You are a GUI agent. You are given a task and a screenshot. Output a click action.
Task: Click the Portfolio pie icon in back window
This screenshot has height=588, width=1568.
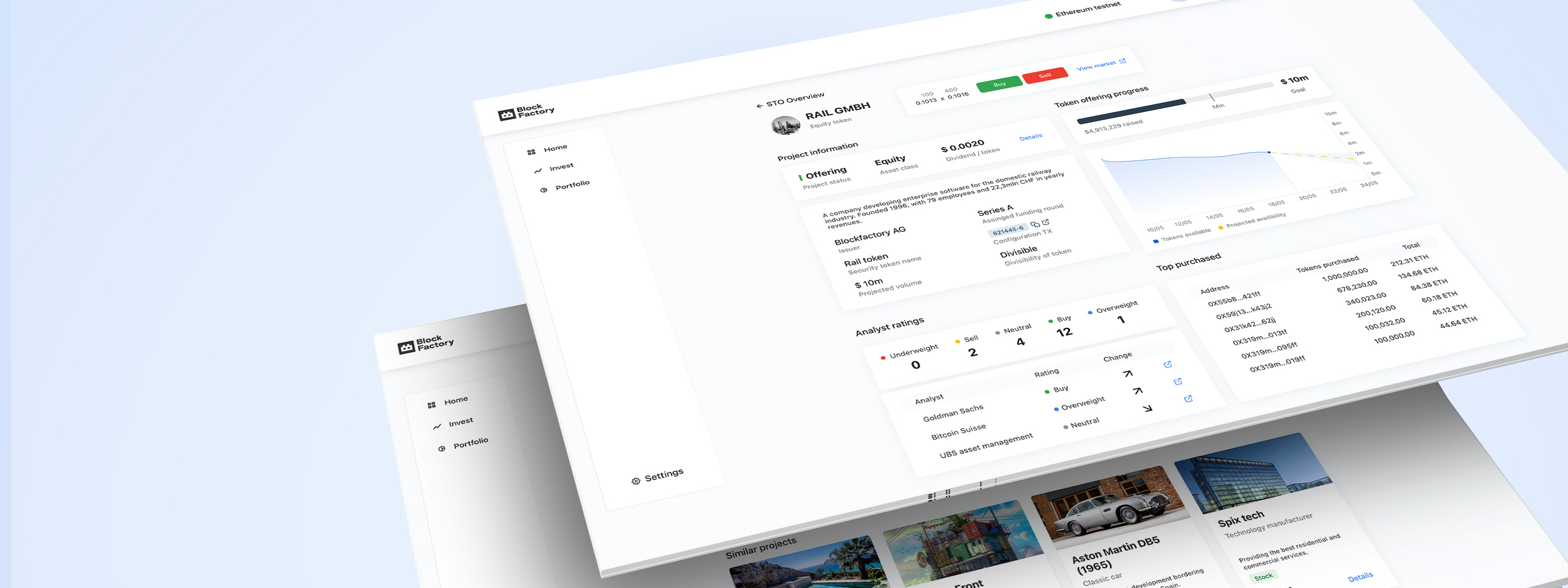click(442, 449)
